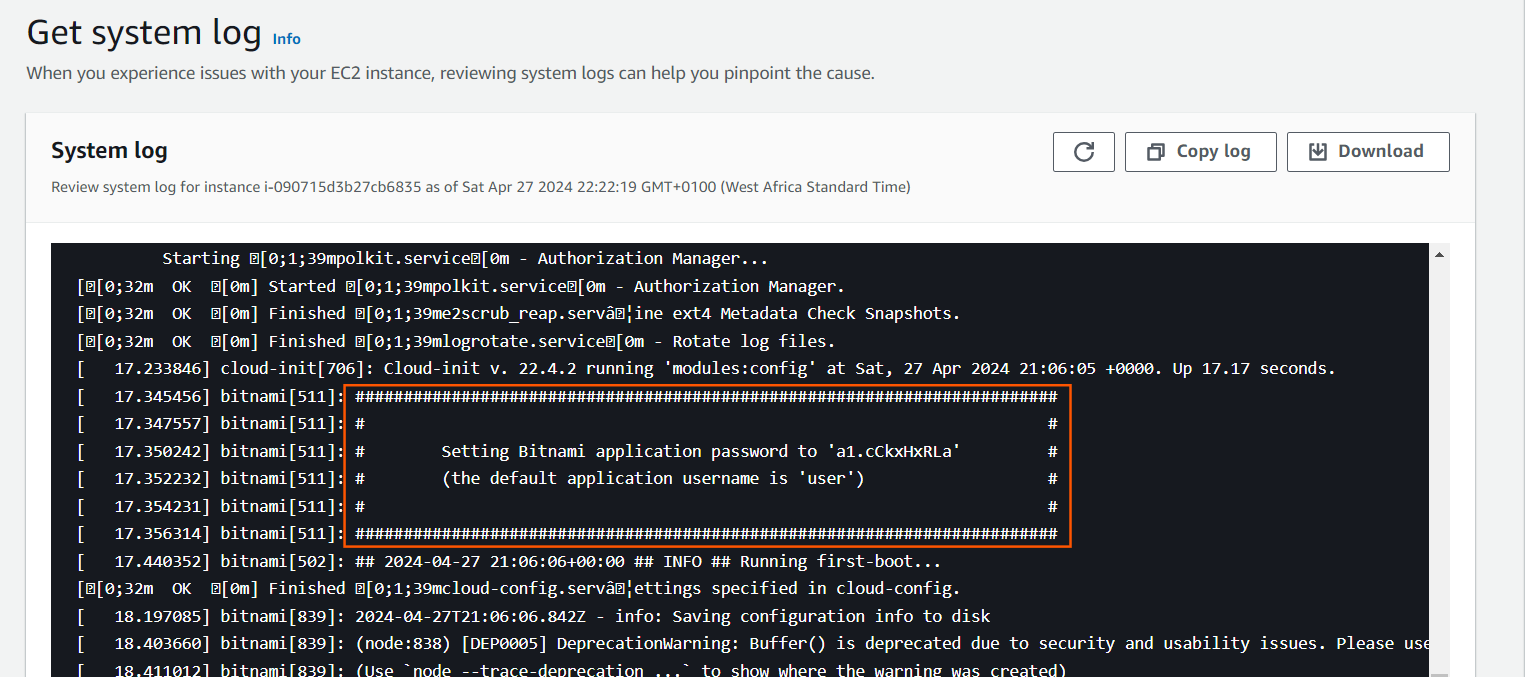Click the copy icon in Copy log
This screenshot has height=677, width=1533.
point(1156,152)
